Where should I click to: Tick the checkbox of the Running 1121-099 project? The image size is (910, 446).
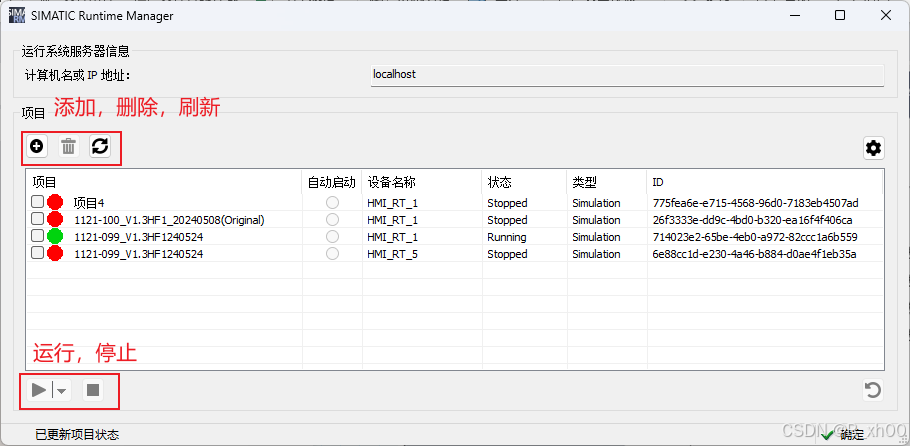[37, 236]
